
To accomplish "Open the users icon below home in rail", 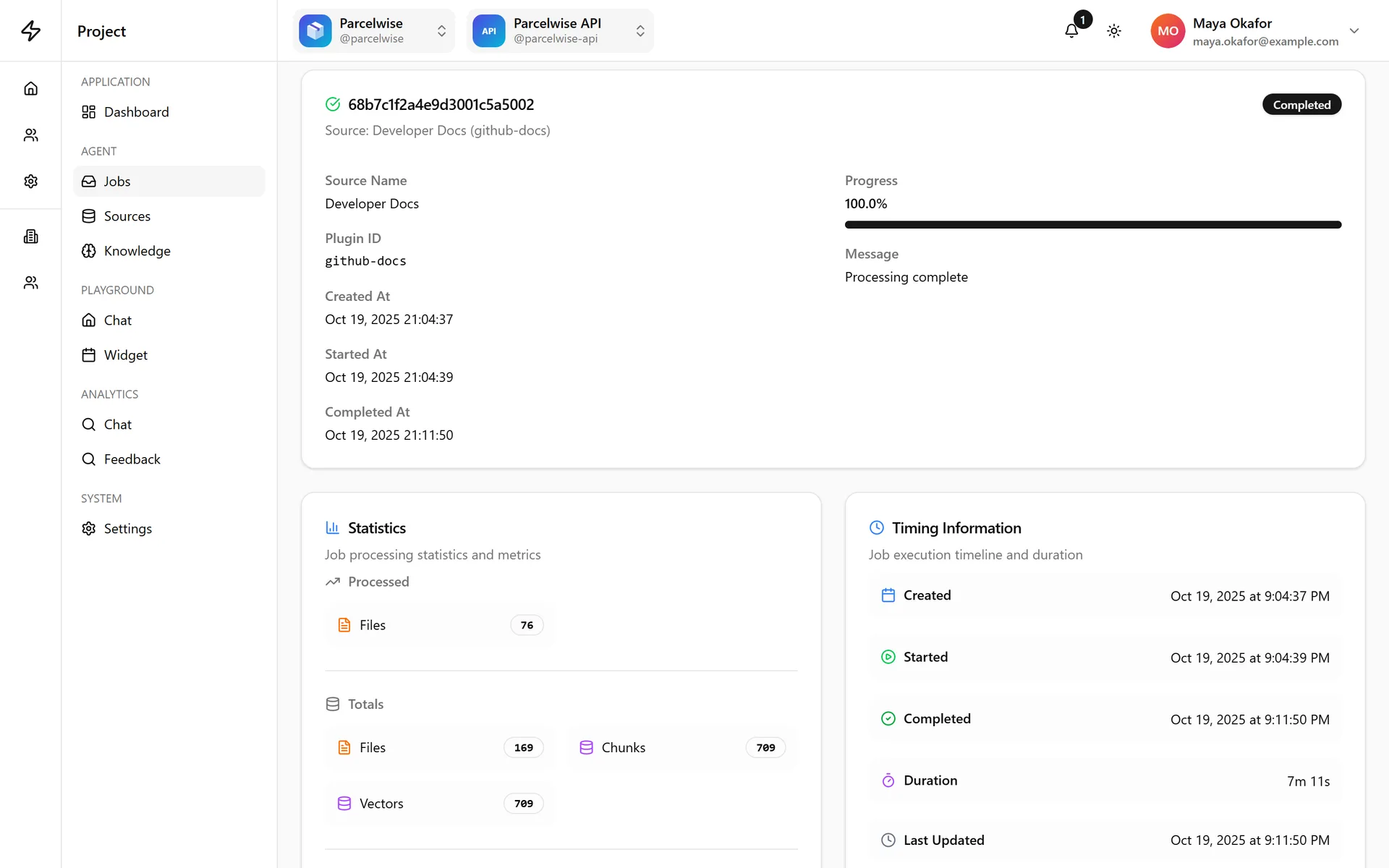I will click(30, 135).
